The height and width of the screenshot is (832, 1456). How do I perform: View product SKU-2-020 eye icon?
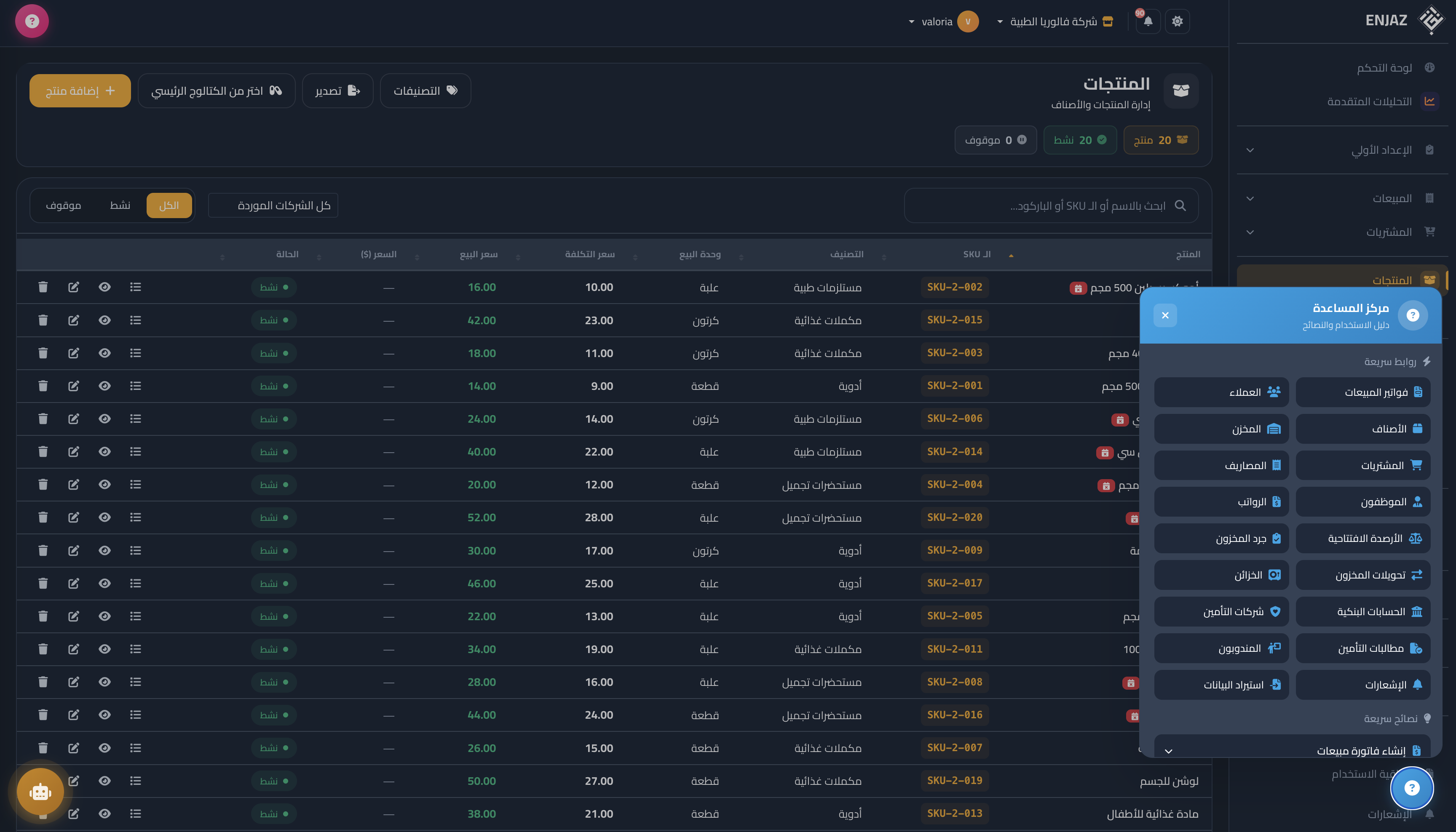104,517
